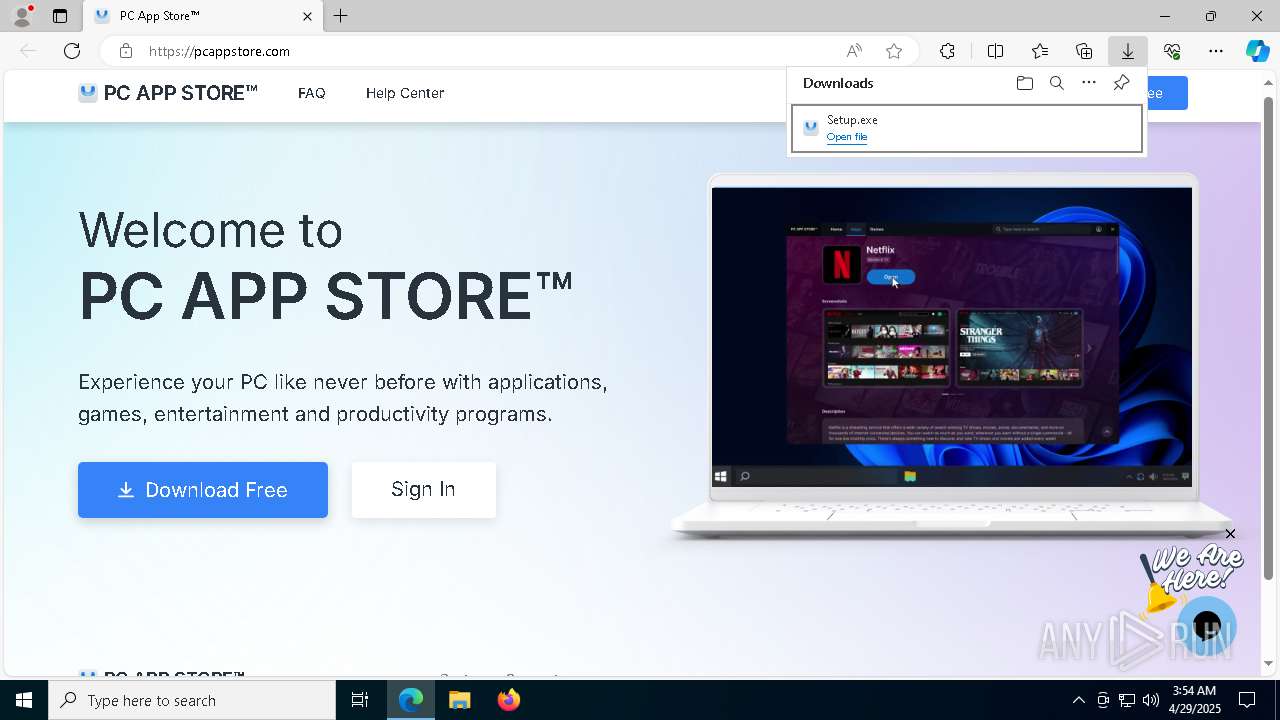Click Open file link for Setup.exe
1280x720 pixels.
point(847,137)
